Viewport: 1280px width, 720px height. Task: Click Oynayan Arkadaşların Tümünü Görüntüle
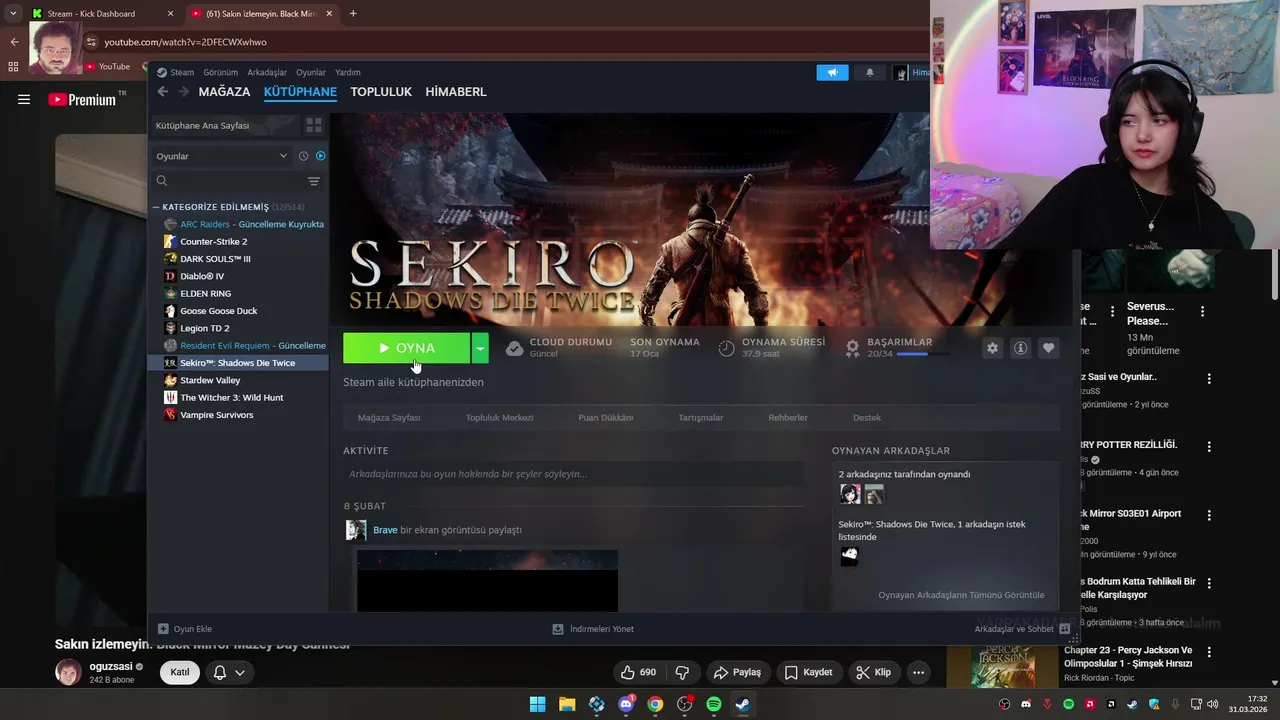pyautogui.click(x=961, y=595)
